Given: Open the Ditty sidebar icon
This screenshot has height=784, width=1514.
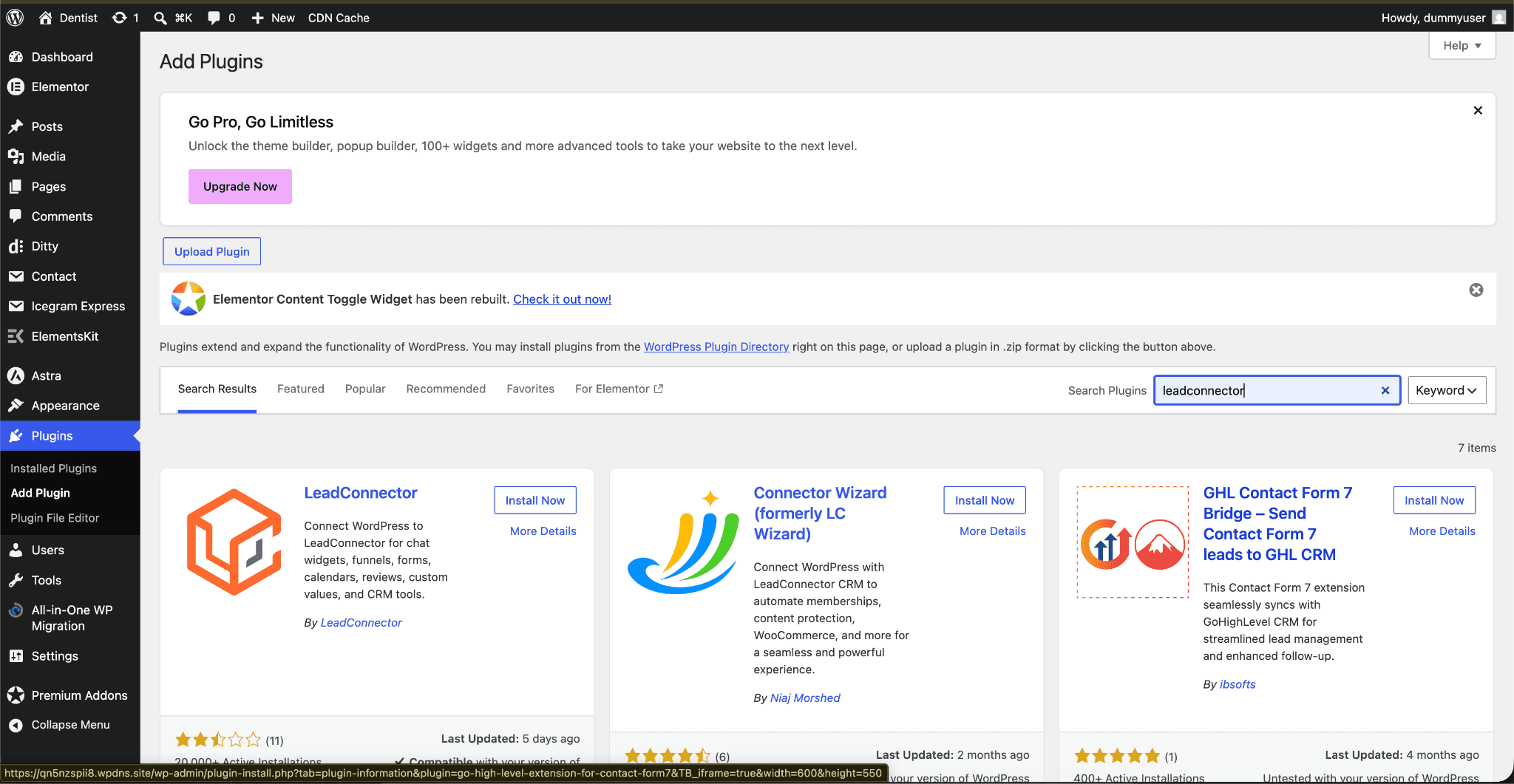Looking at the screenshot, I should (x=16, y=246).
